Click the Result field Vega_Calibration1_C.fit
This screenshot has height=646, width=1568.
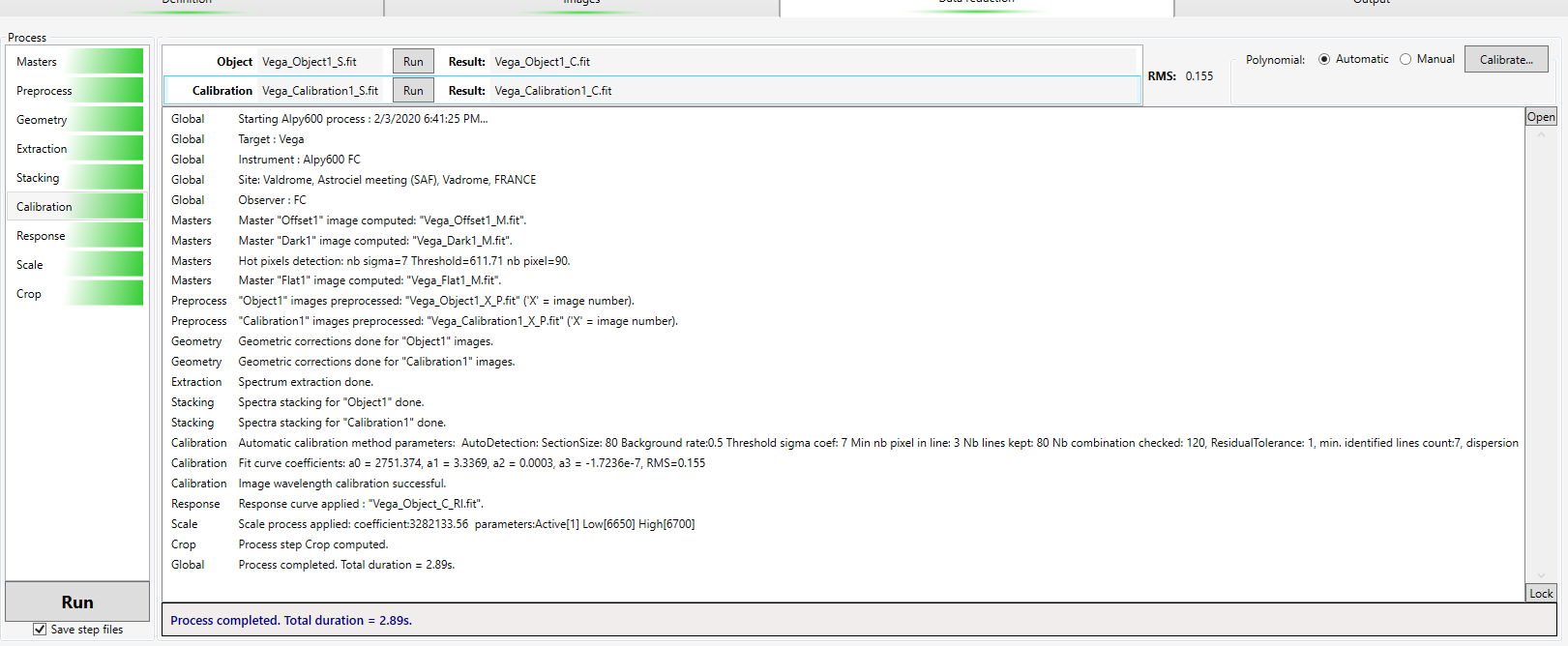point(813,91)
